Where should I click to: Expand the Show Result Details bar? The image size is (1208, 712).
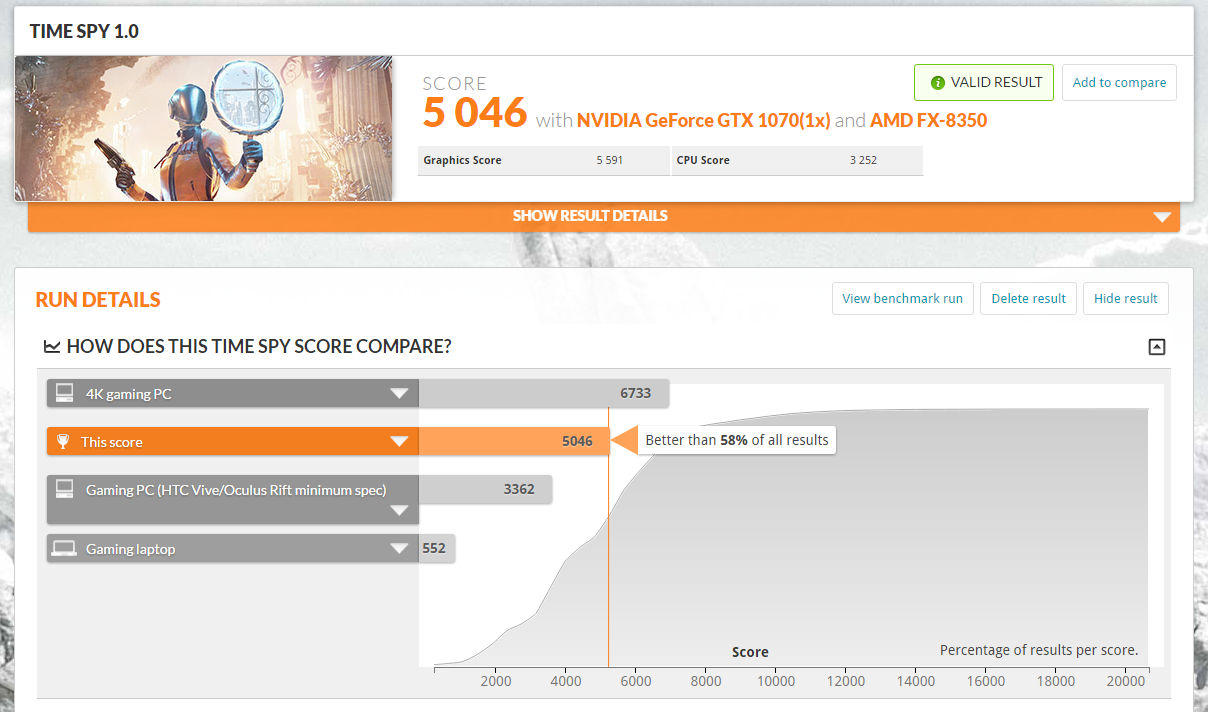pos(604,216)
